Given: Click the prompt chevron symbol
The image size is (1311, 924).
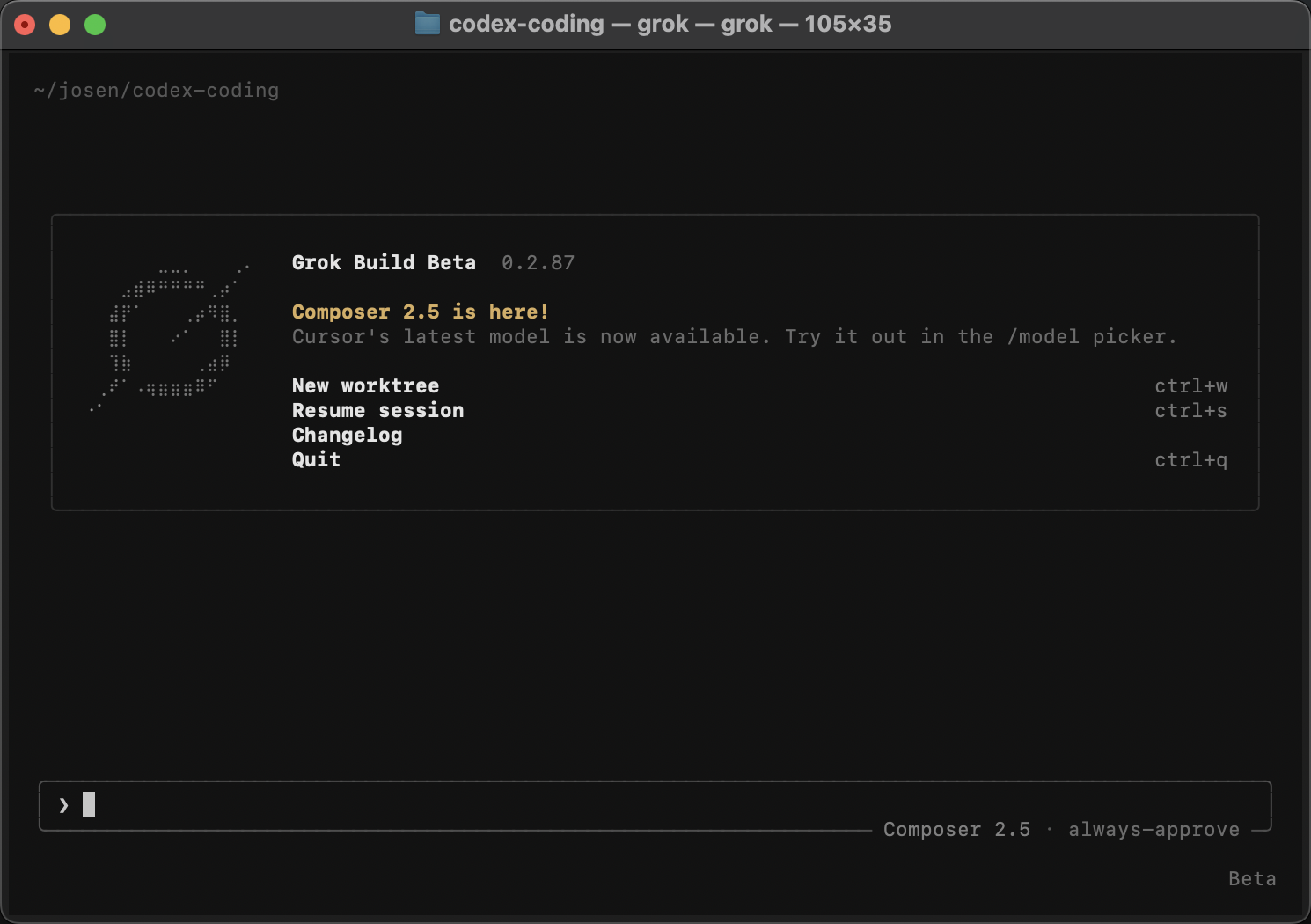Looking at the screenshot, I should coord(63,805).
